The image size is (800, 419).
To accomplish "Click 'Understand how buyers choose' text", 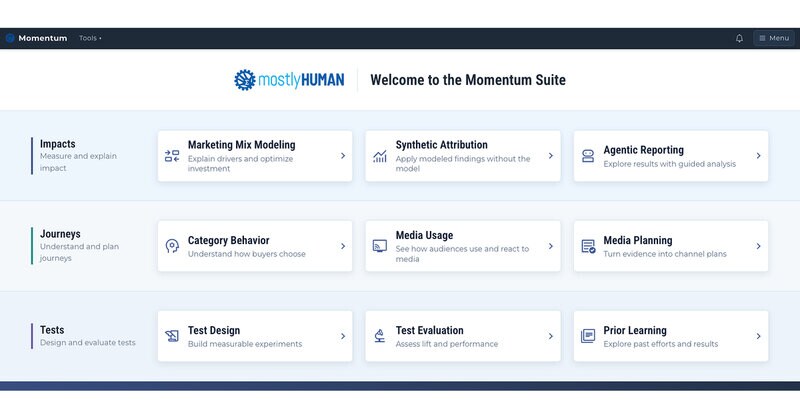I will tap(246, 254).
